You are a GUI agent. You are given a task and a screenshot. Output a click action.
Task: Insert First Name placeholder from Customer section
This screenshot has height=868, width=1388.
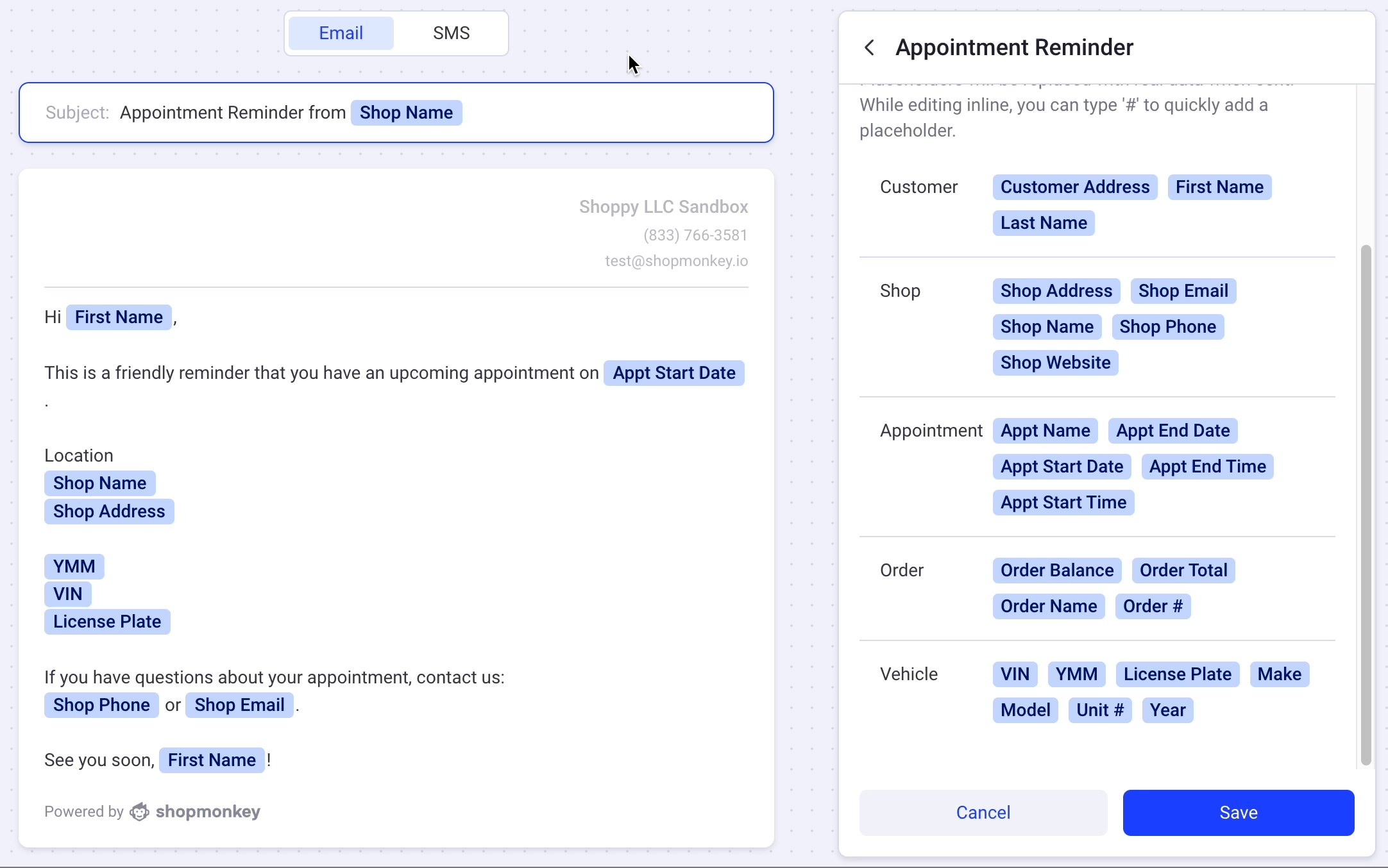1219,187
